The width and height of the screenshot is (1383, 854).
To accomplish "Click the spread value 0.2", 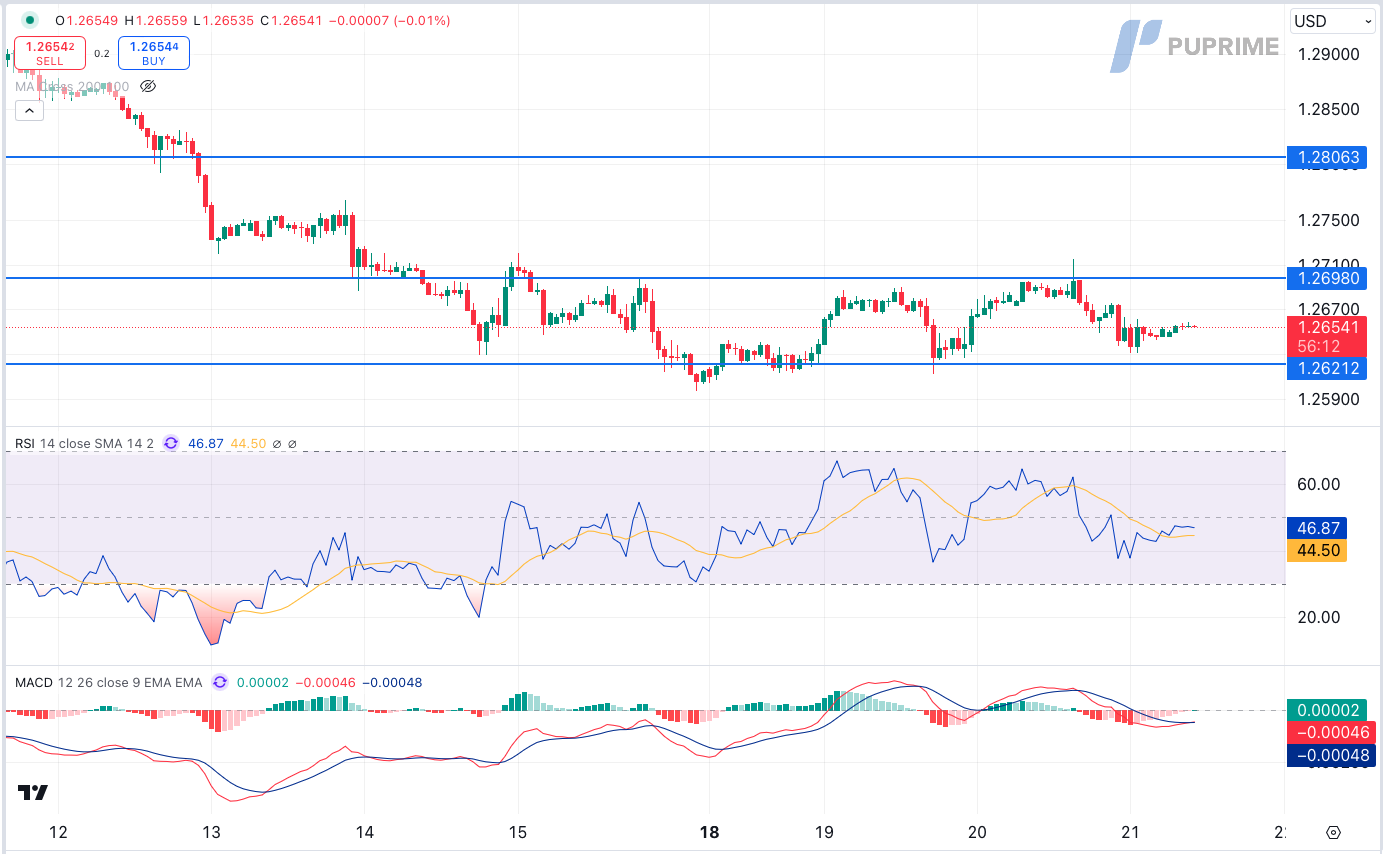I will tap(102, 54).
